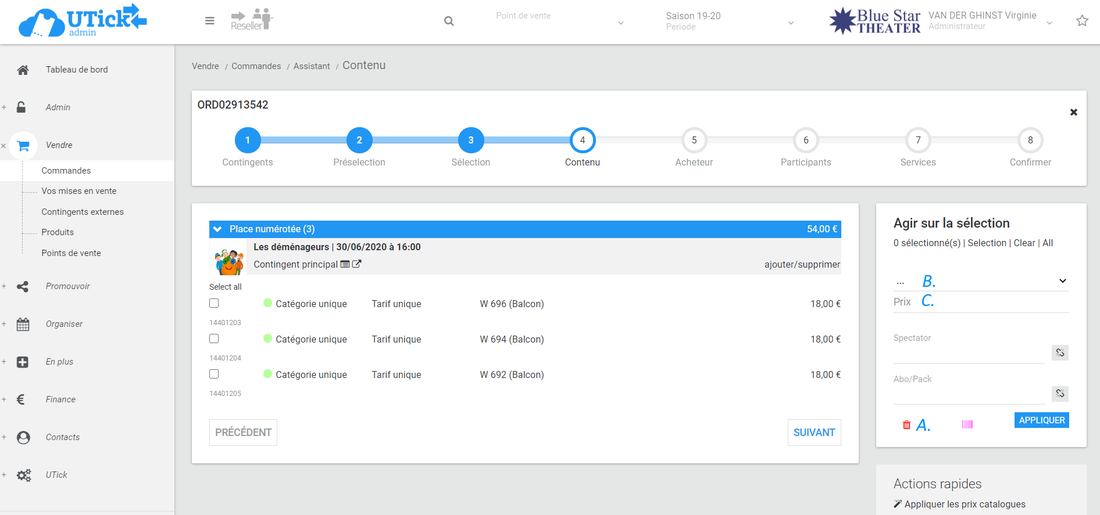
Task: Check the box for seat W 692
Action: click(x=214, y=374)
